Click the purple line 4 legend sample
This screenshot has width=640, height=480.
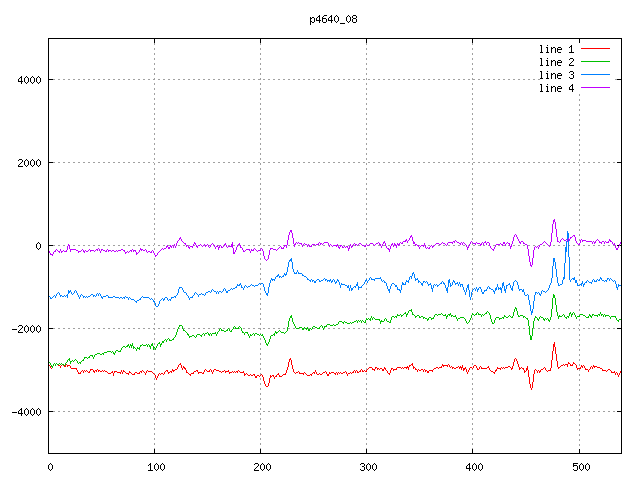tap(595, 87)
